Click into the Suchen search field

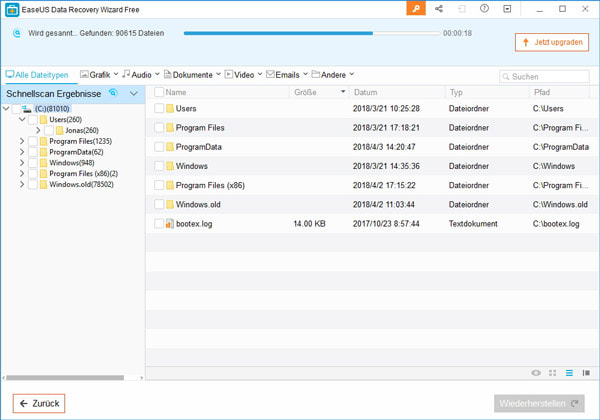544,77
